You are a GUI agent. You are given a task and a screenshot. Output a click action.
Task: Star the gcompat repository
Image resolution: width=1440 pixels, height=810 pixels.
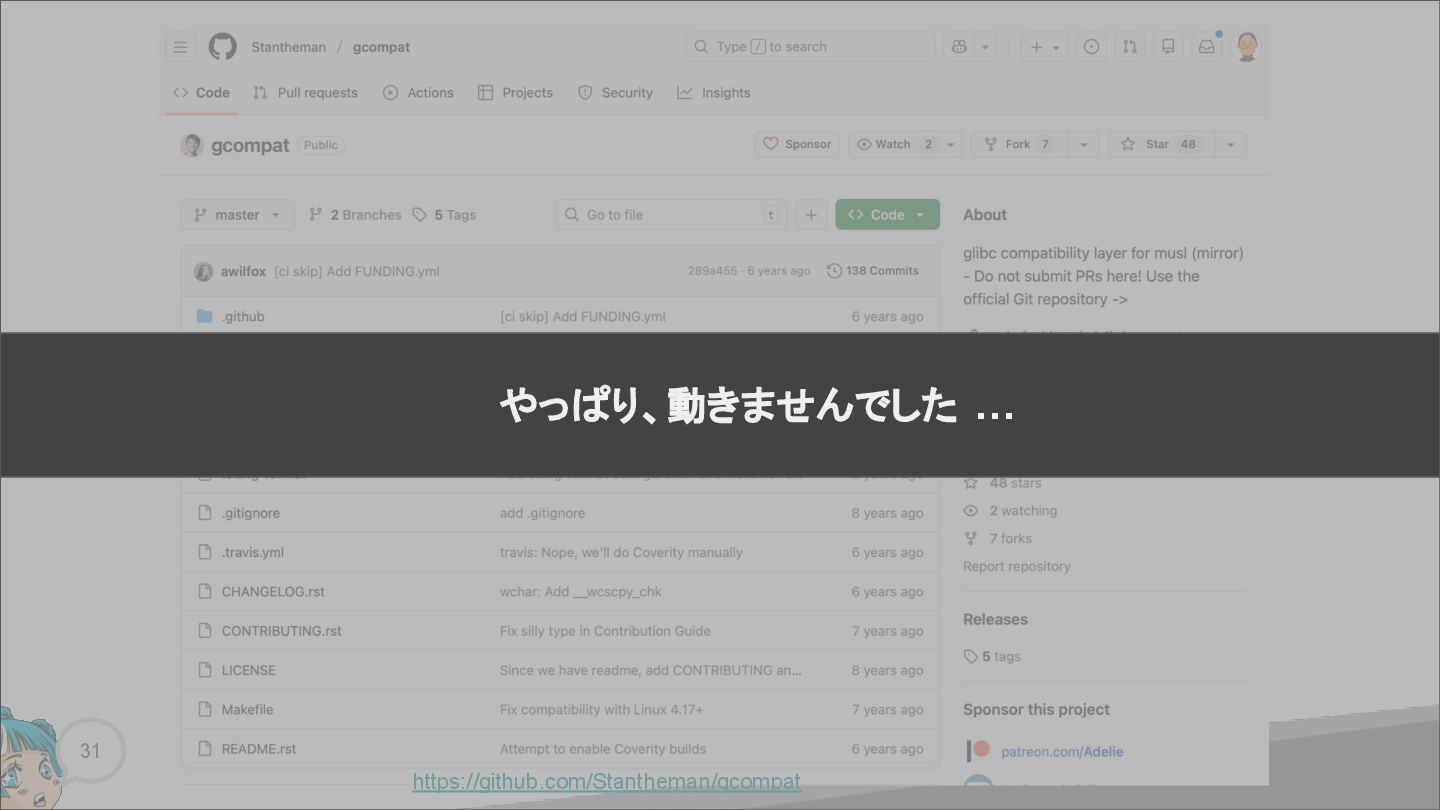1160,144
